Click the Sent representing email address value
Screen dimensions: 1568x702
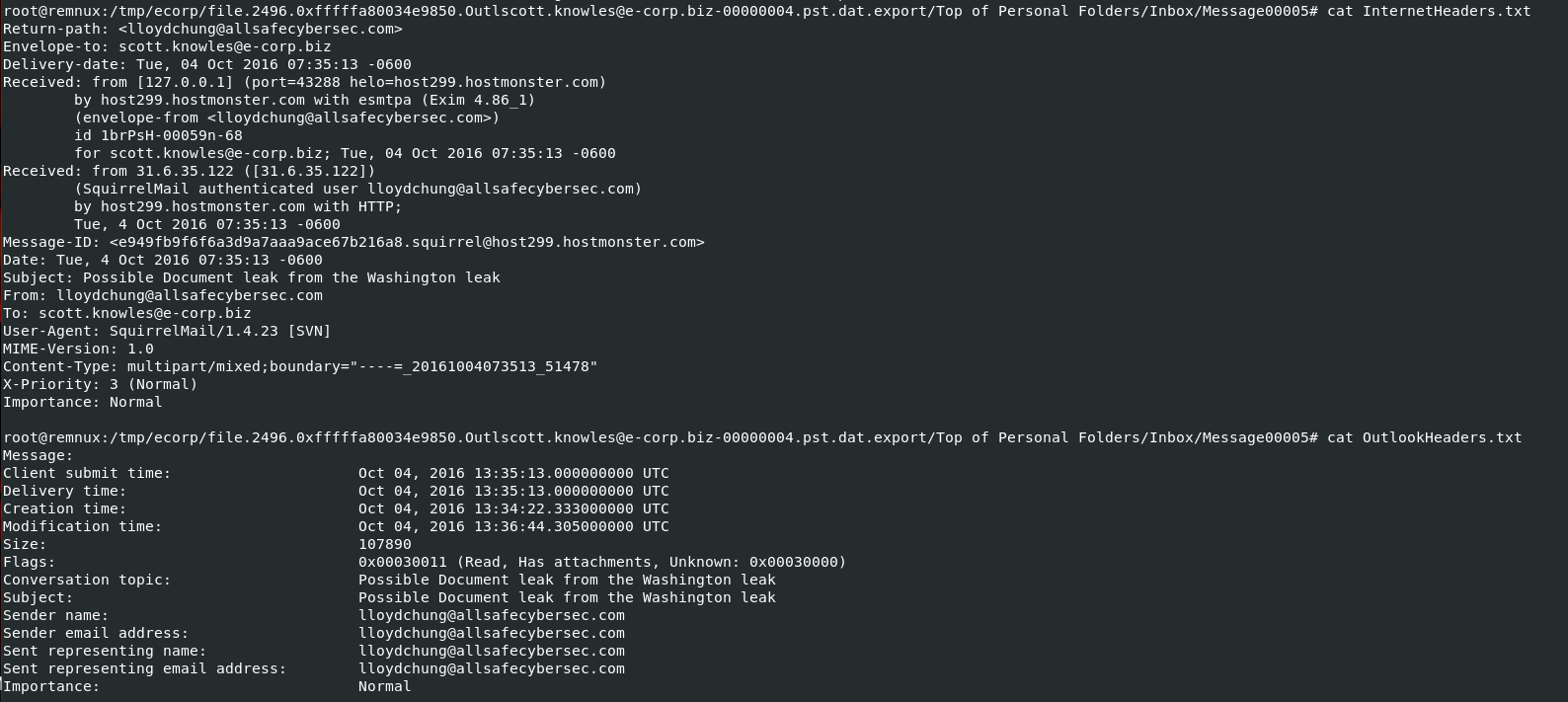point(492,668)
